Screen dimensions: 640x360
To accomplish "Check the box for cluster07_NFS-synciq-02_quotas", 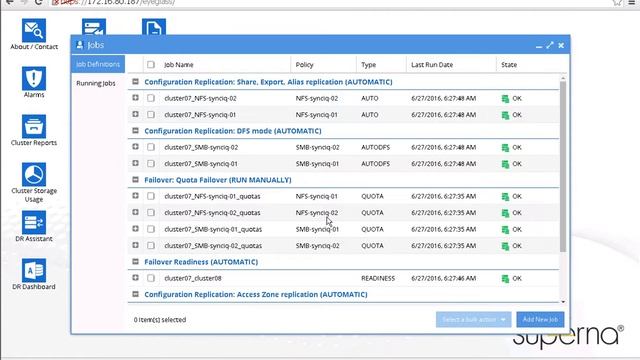I will pos(151,213).
